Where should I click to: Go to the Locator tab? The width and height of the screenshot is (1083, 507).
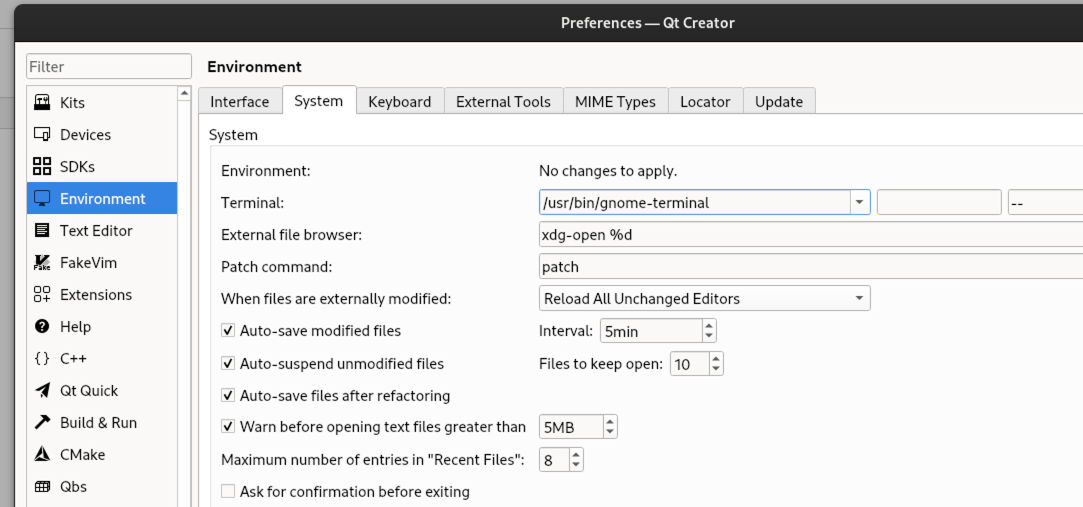click(x=705, y=102)
